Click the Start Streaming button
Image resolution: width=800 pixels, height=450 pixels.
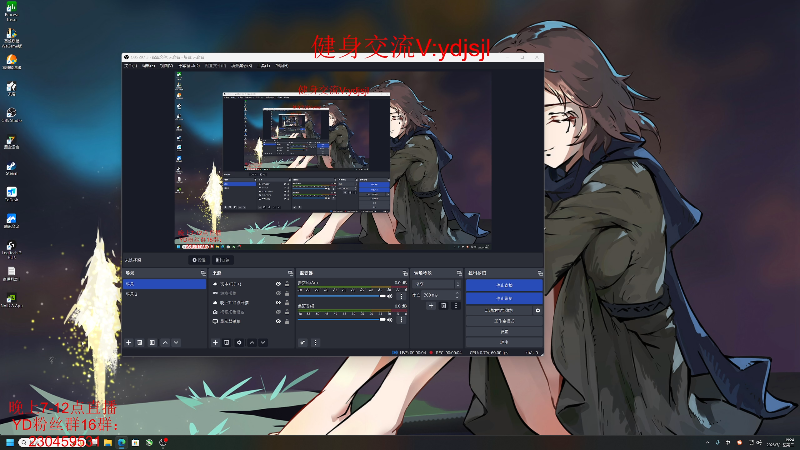pyautogui.click(x=504, y=285)
